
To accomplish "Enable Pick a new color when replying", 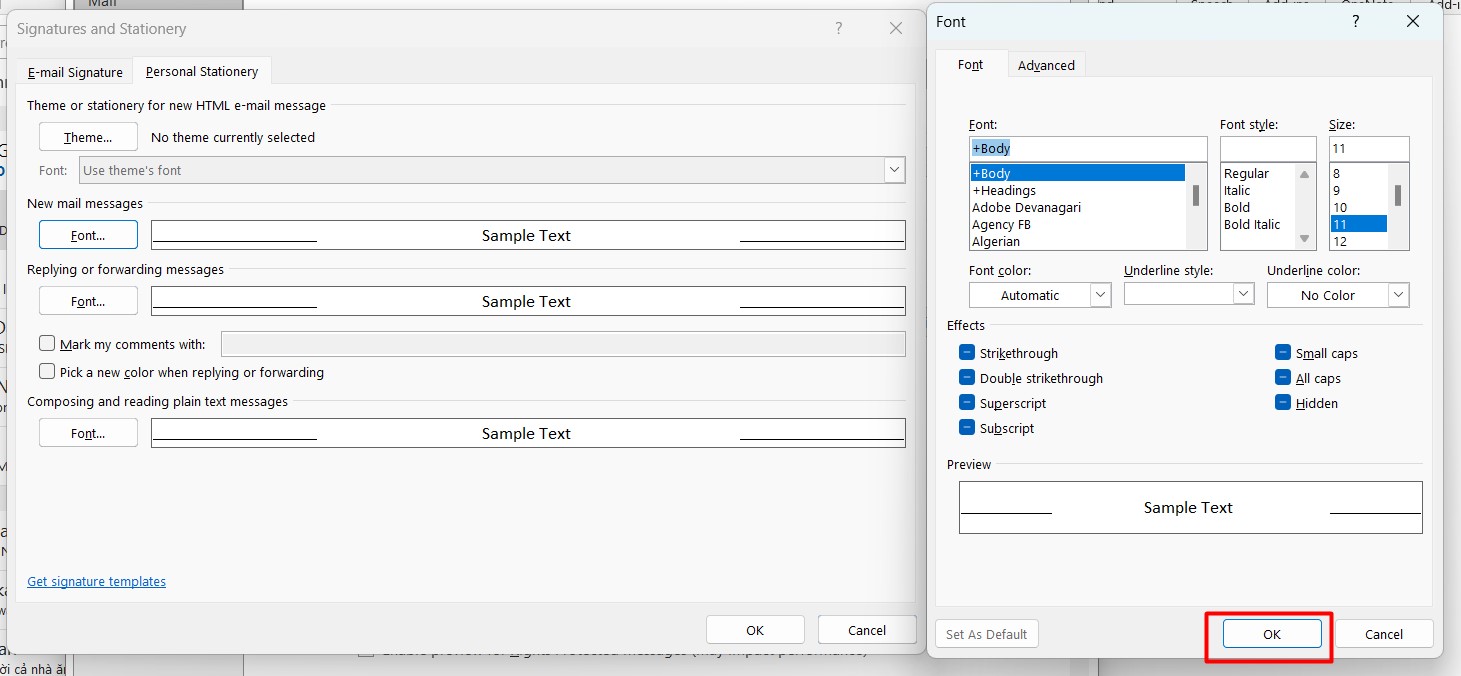I will tap(47, 372).
